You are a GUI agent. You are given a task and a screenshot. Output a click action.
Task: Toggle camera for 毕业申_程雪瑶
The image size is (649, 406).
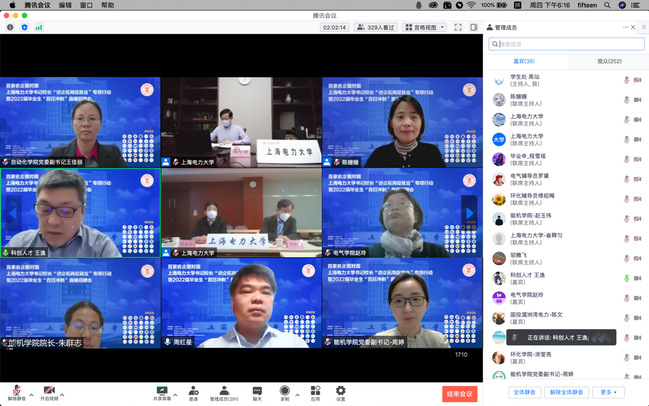click(x=637, y=159)
